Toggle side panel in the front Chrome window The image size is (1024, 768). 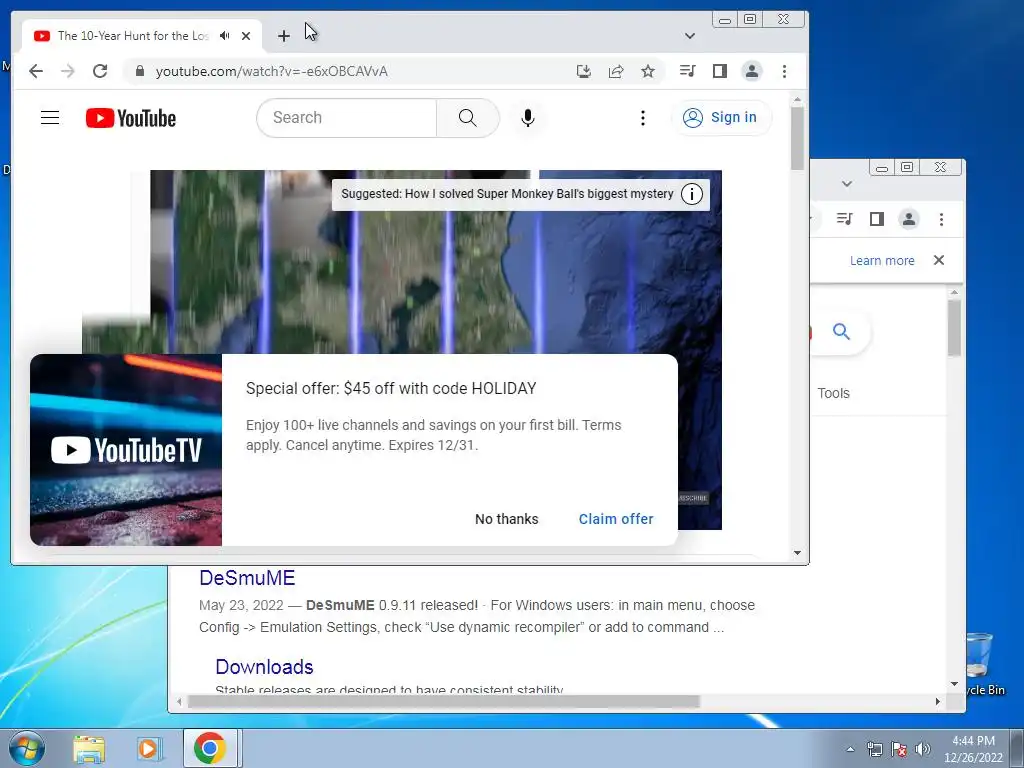coord(720,71)
